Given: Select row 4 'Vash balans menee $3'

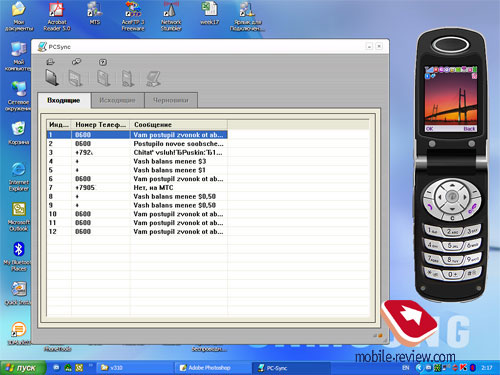Looking at the screenshot, I should (137, 161).
